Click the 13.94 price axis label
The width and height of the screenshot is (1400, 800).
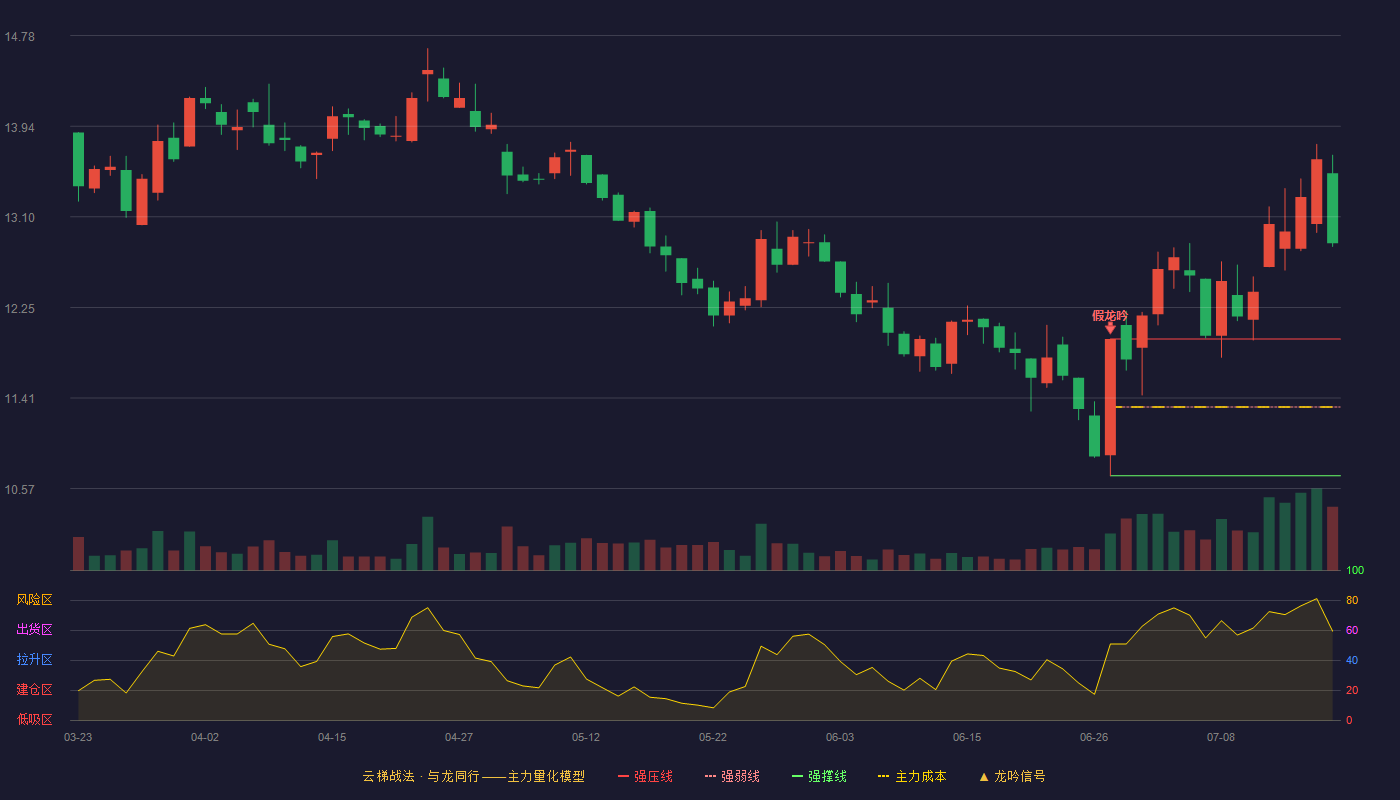pos(19,127)
